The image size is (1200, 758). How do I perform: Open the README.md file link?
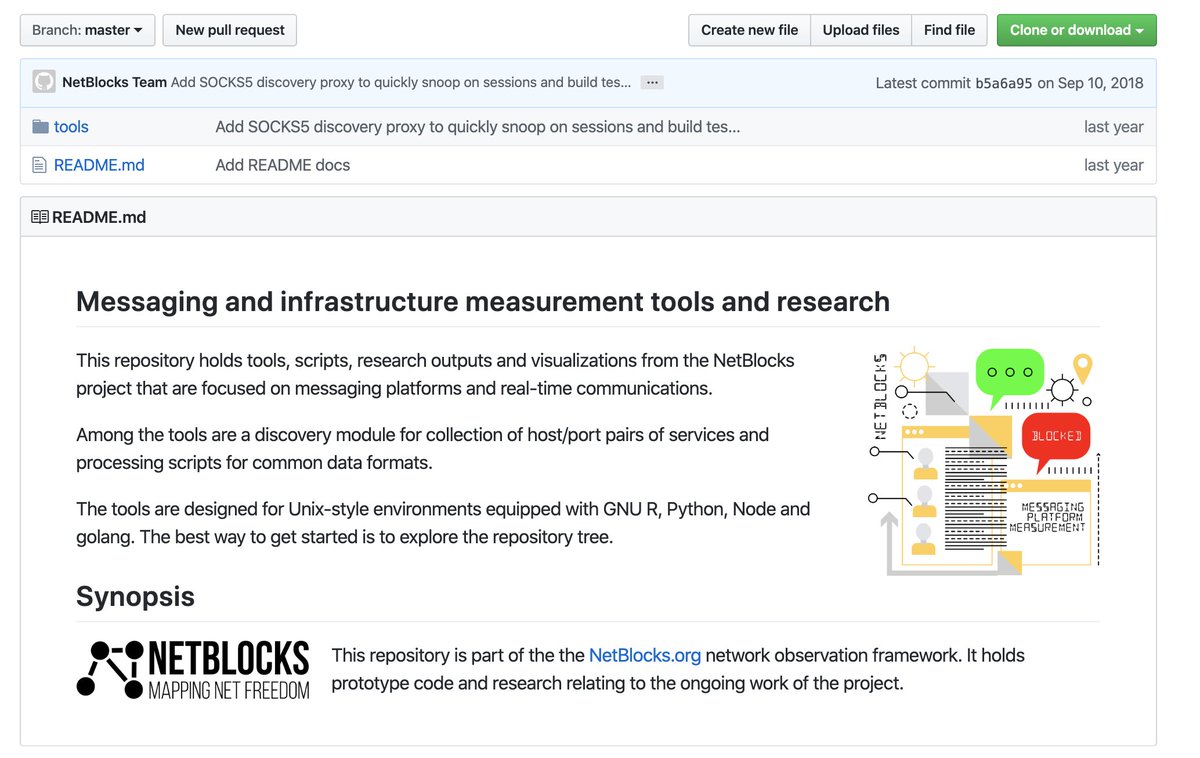tap(99, 165)
